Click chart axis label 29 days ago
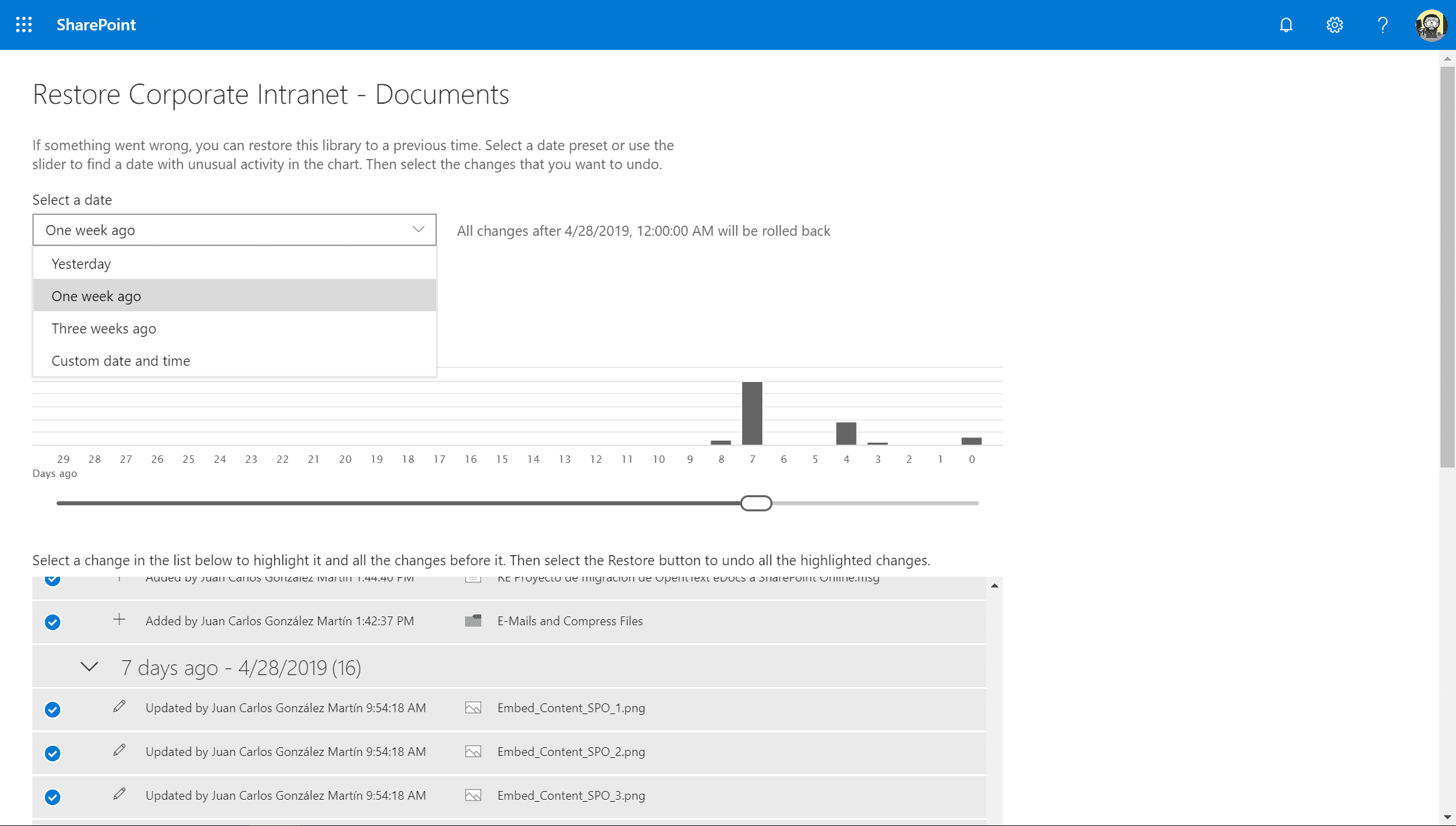Viewport: 1456px width, 826px height. [63, 459]
